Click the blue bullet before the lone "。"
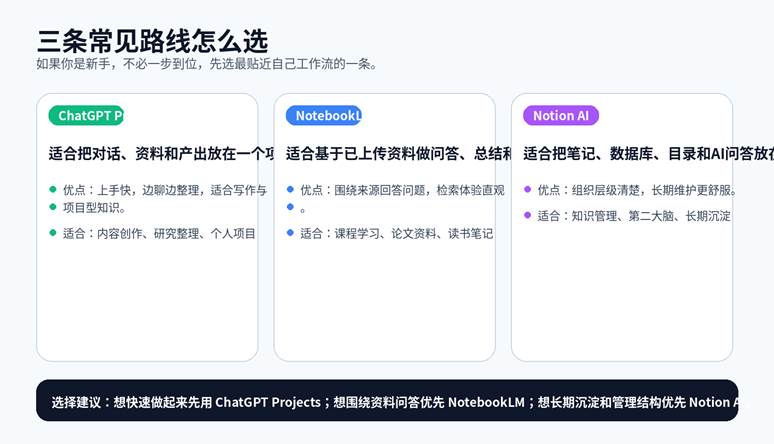This screenshot has width=774, height=444. [x=290, y=207]
